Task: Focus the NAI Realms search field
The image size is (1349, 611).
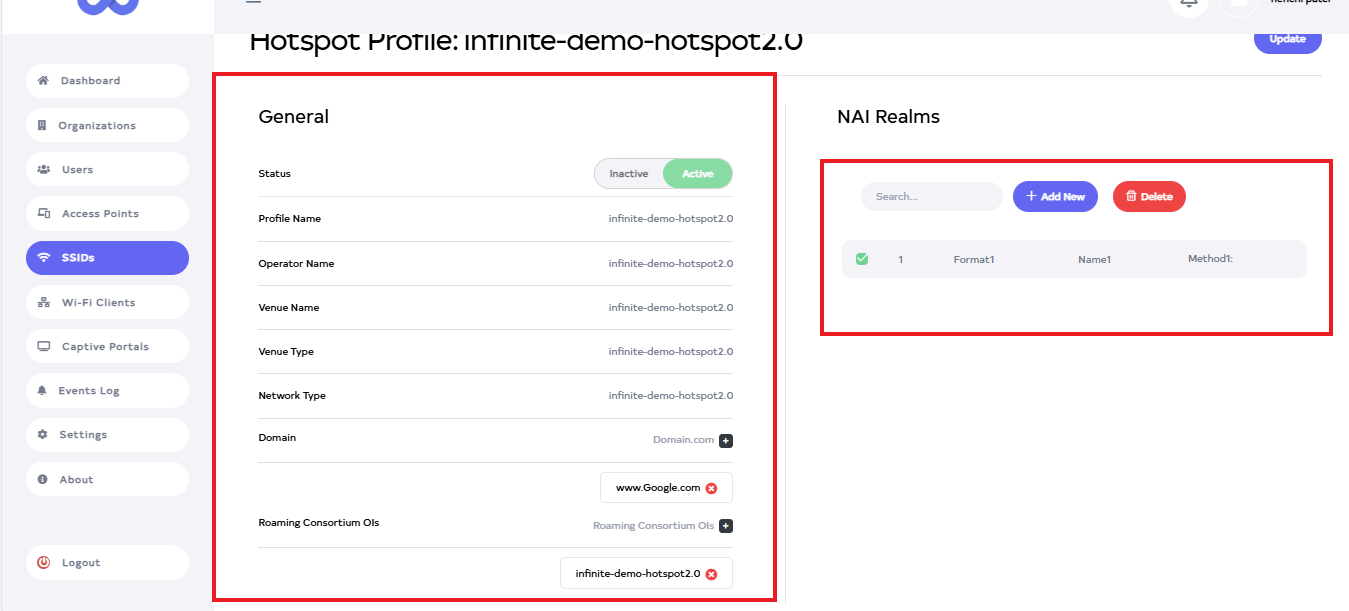Action: [931, 197]
